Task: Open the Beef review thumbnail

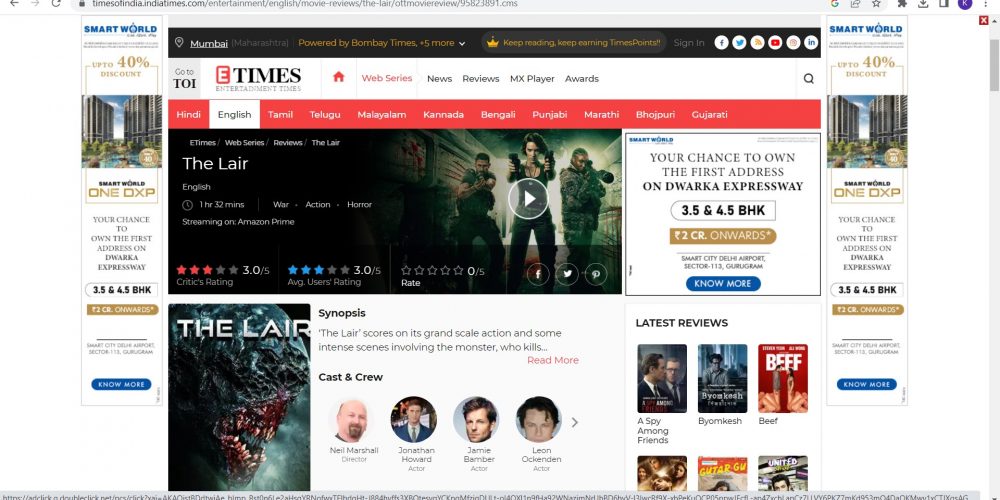Action: pyautogui.click(x=783, y=378)
